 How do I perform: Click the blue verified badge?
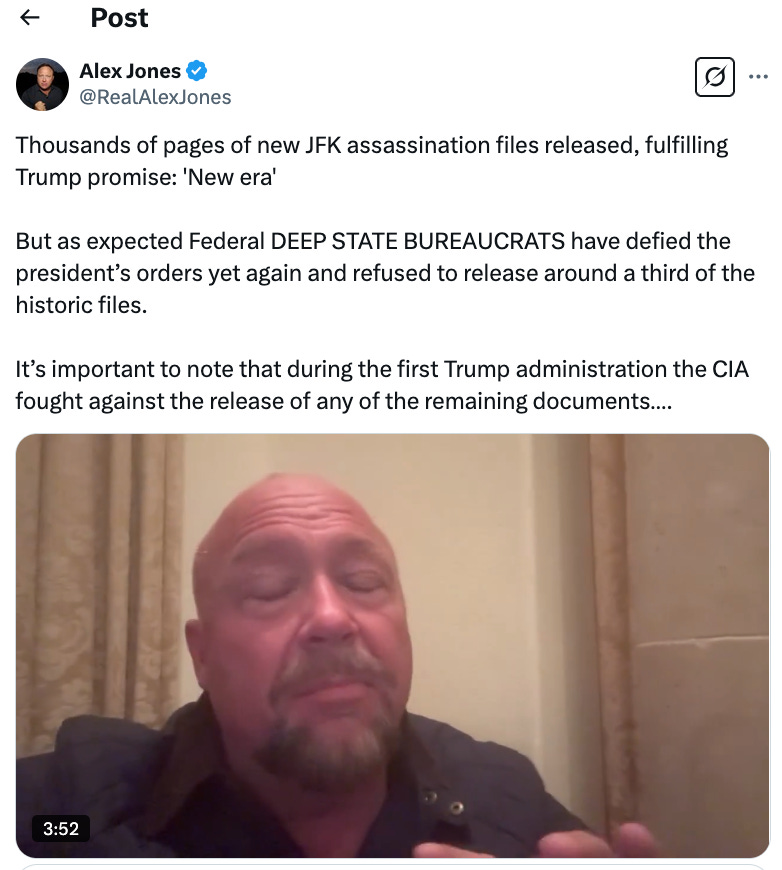click(196, 71)
